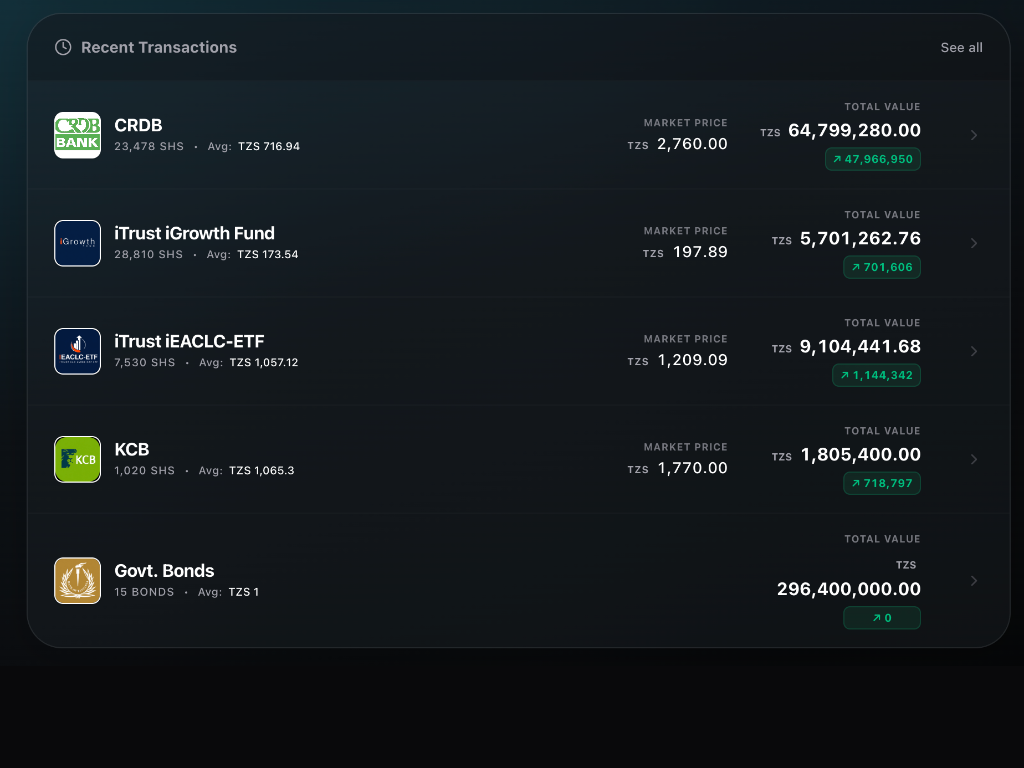Click the Govt. Bonds emblem icon

coord(77,581)
